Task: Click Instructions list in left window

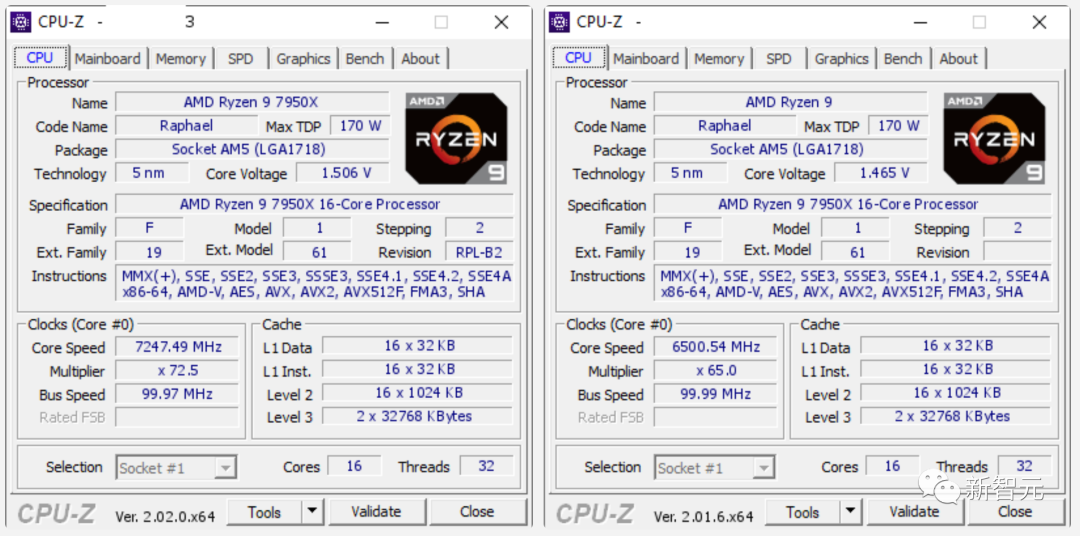Action: pos(315,284)
